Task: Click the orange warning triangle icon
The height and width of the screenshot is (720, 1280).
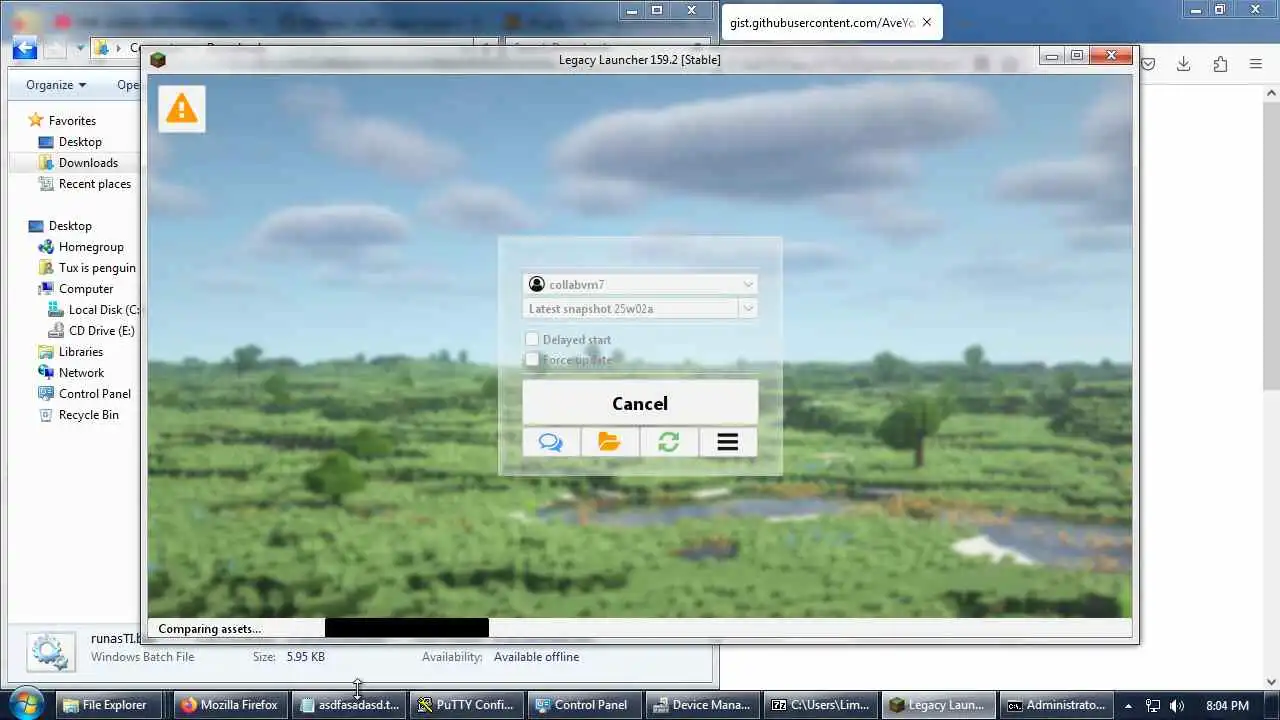Action: 181,108
